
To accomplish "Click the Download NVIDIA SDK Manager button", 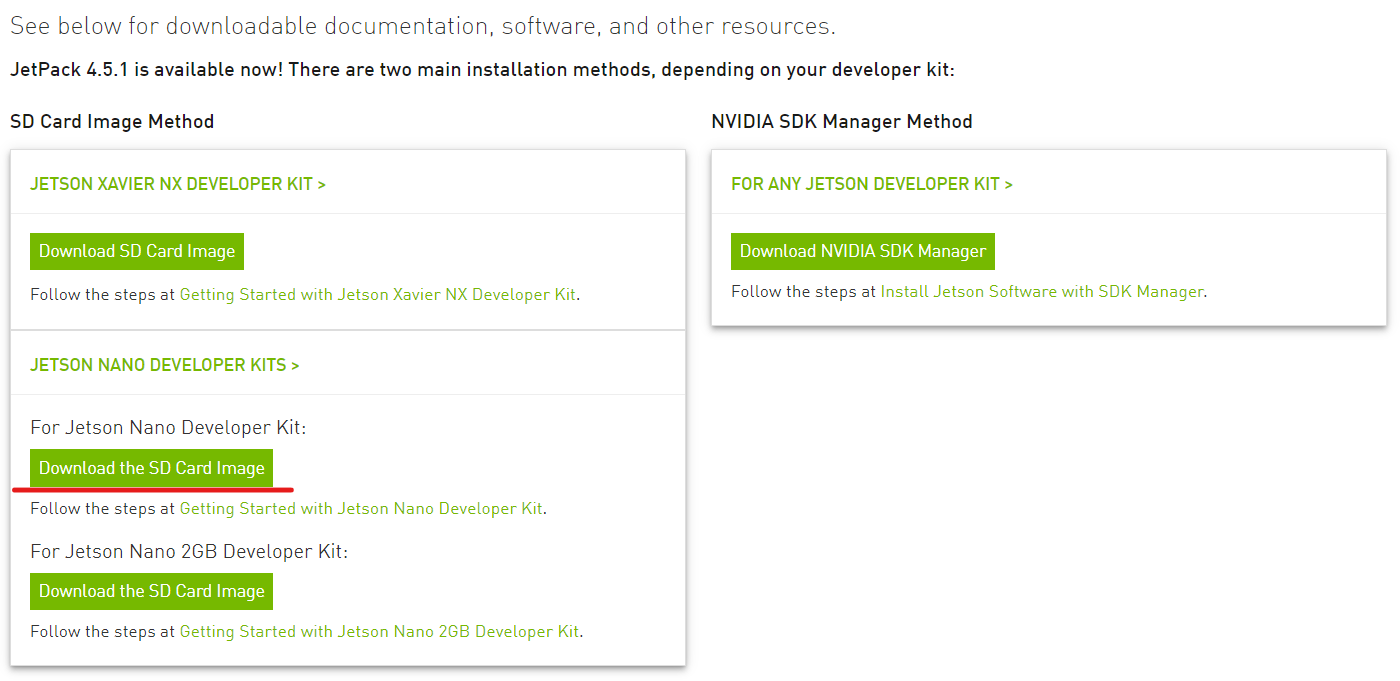I will (x=863, y=251).
